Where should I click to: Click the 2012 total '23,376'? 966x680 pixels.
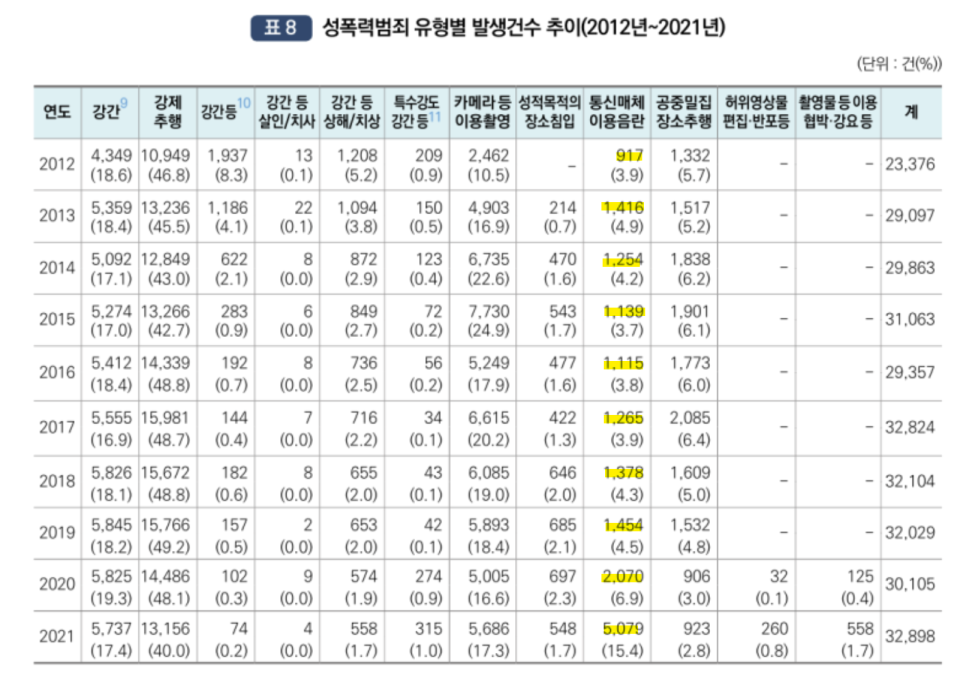click(910, 164)
